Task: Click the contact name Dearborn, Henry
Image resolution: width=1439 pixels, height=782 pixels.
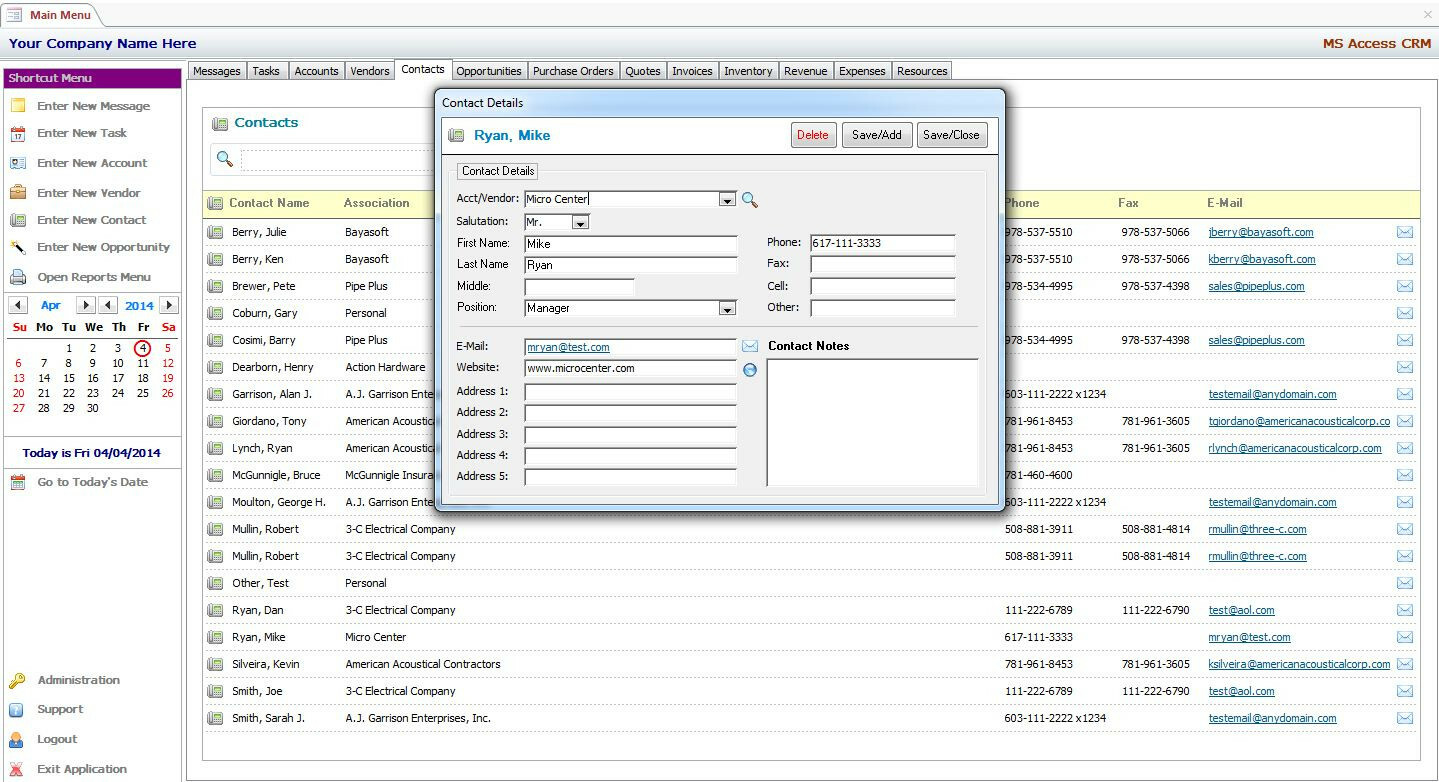Action: point(273,367)
